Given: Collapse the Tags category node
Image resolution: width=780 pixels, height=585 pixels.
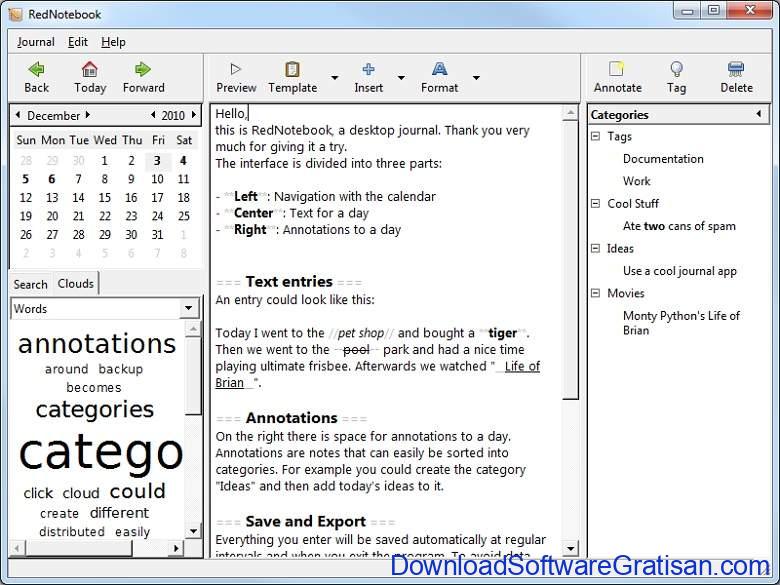Looking at the screenshot, I should [x=595, y=136].
